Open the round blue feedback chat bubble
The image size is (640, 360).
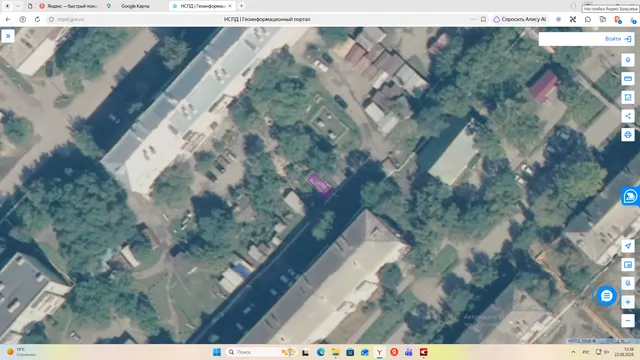(607, 296)
